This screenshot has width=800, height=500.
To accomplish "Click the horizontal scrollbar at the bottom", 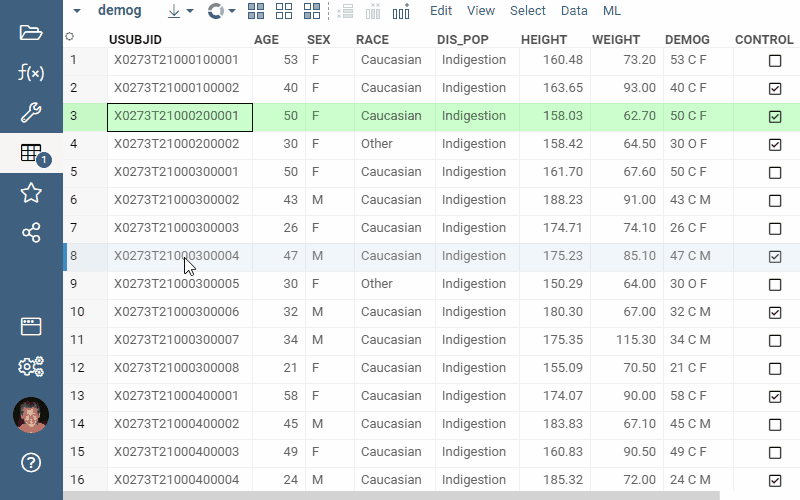I will point(390,495).
